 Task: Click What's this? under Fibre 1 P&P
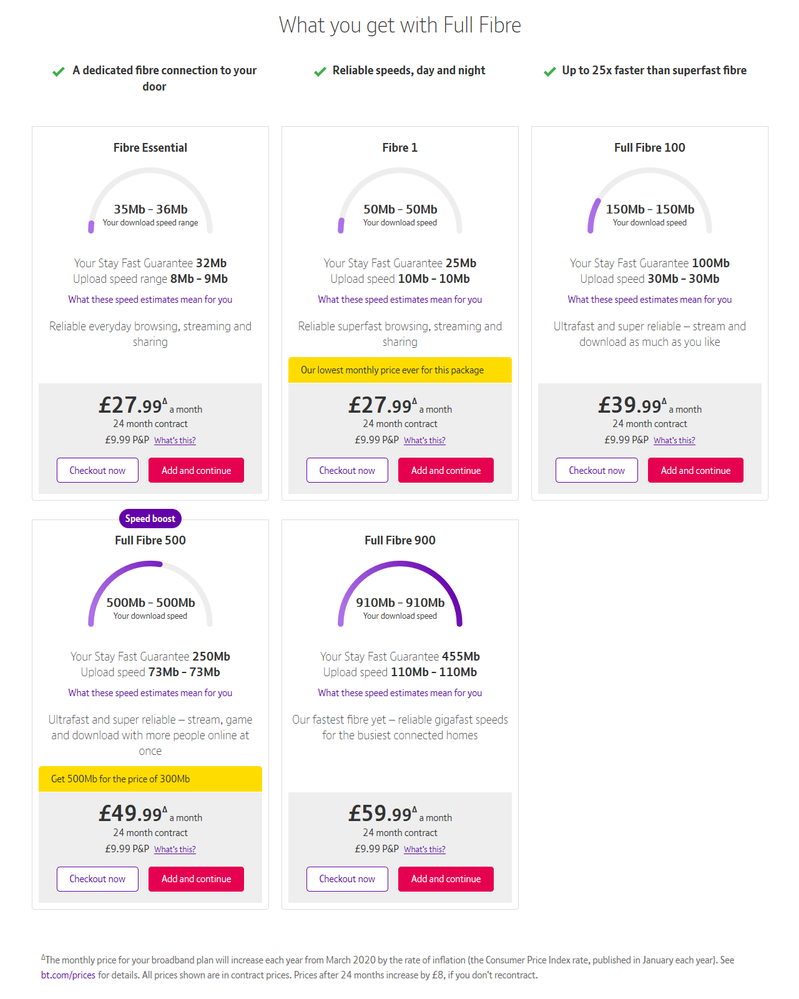[425, 440]
